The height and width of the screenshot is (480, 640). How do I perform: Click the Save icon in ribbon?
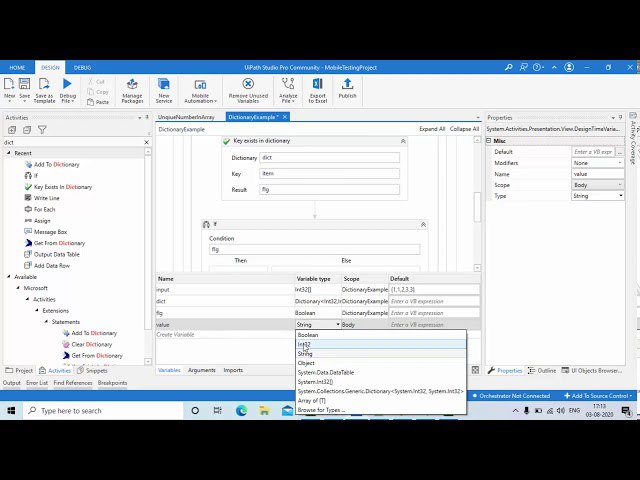[x=24, y=84]
